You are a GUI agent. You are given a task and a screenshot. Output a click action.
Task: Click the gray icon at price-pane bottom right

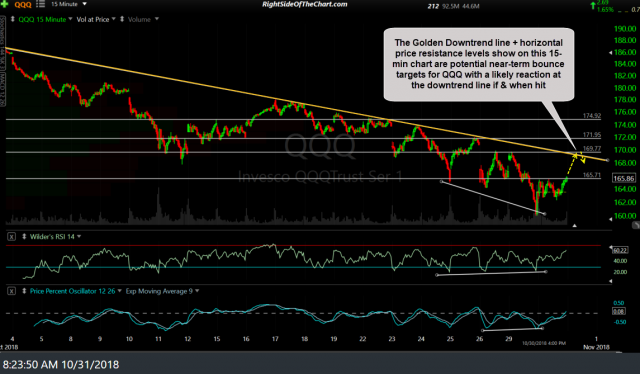[636, 225]
